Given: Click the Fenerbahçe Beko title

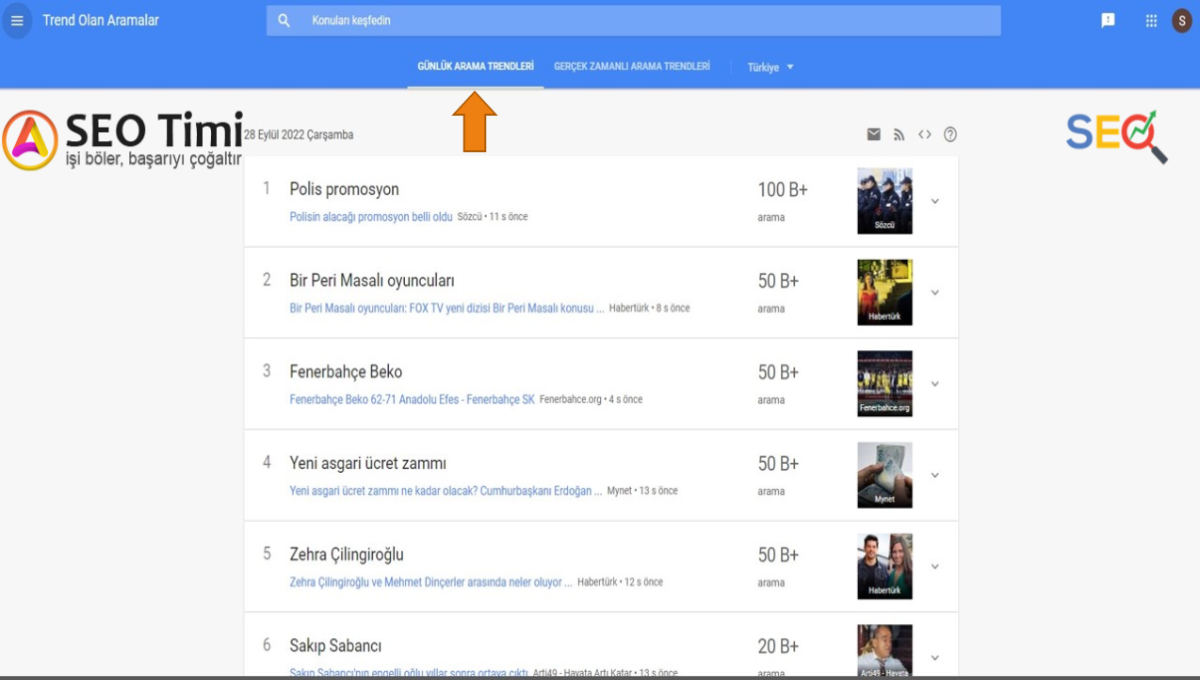Looking at the screenshot, I should (346, 371).
